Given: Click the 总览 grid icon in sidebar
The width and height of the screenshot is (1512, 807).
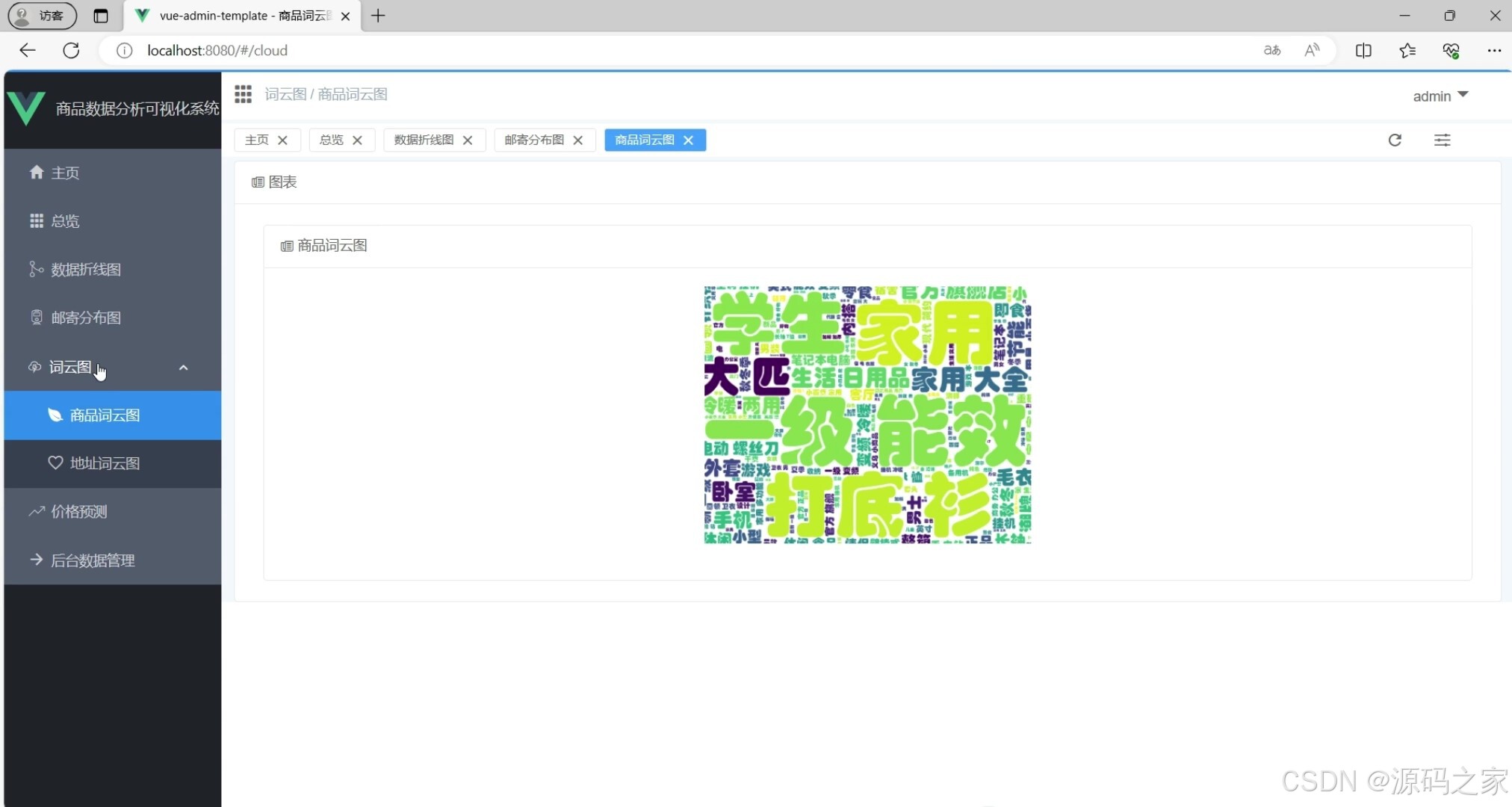Looking at the screenshot, I should coord(36,220).
